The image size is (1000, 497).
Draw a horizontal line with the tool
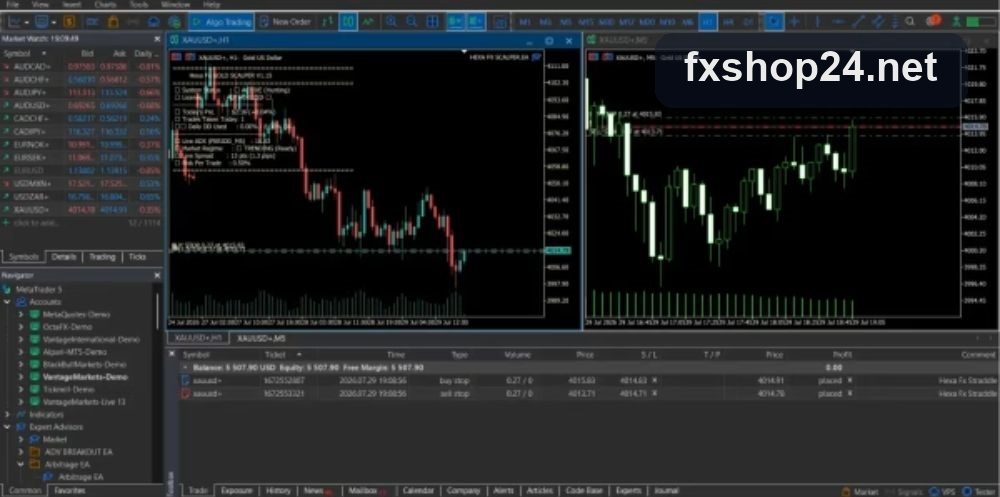tap(839, 22)
